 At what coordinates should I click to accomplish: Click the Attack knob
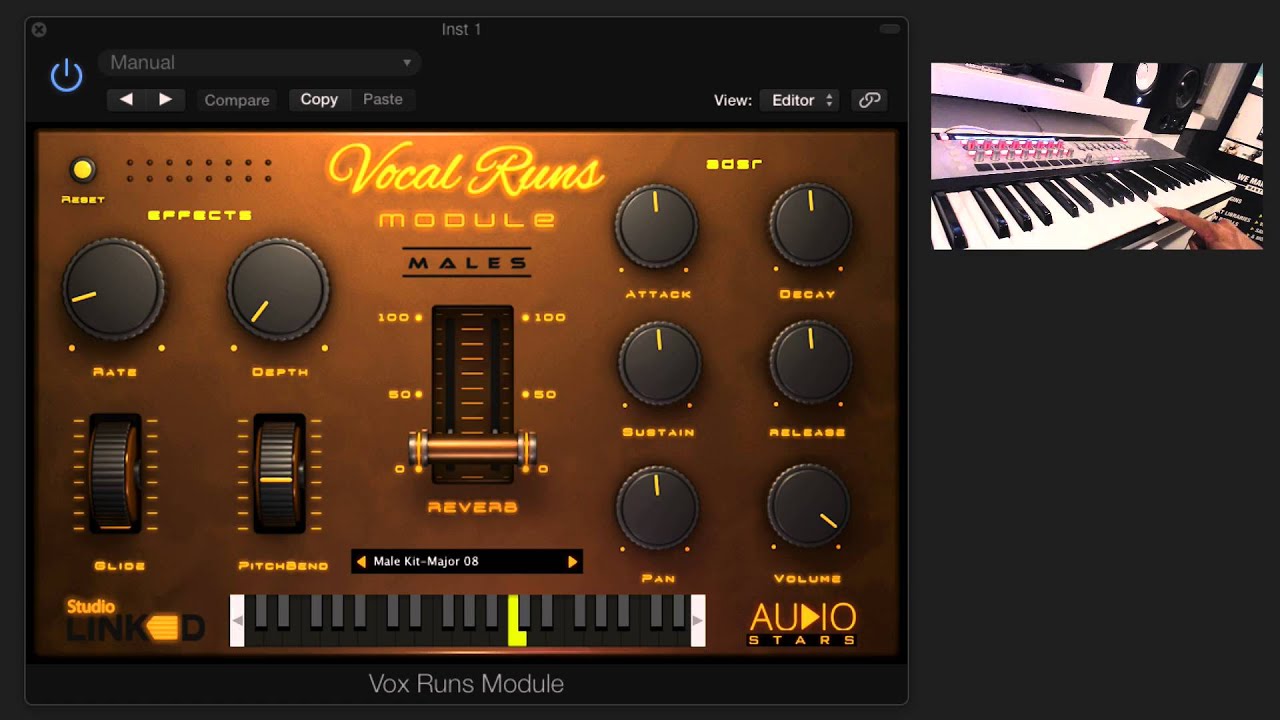pyautogui.click(x=656, y=225)
